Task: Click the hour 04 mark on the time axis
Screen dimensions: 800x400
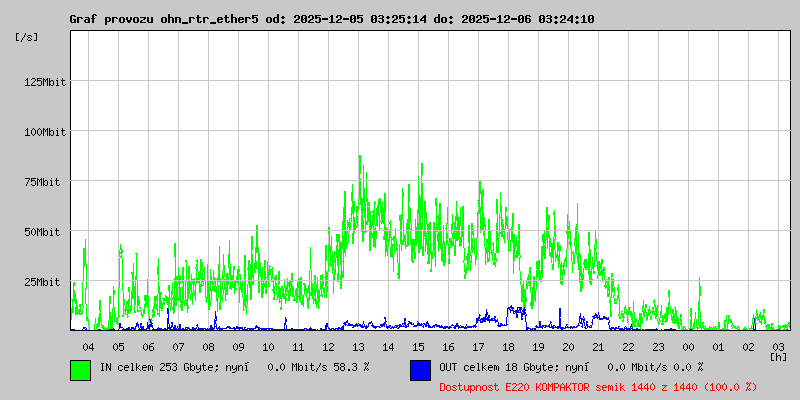Action: [88, 346]
